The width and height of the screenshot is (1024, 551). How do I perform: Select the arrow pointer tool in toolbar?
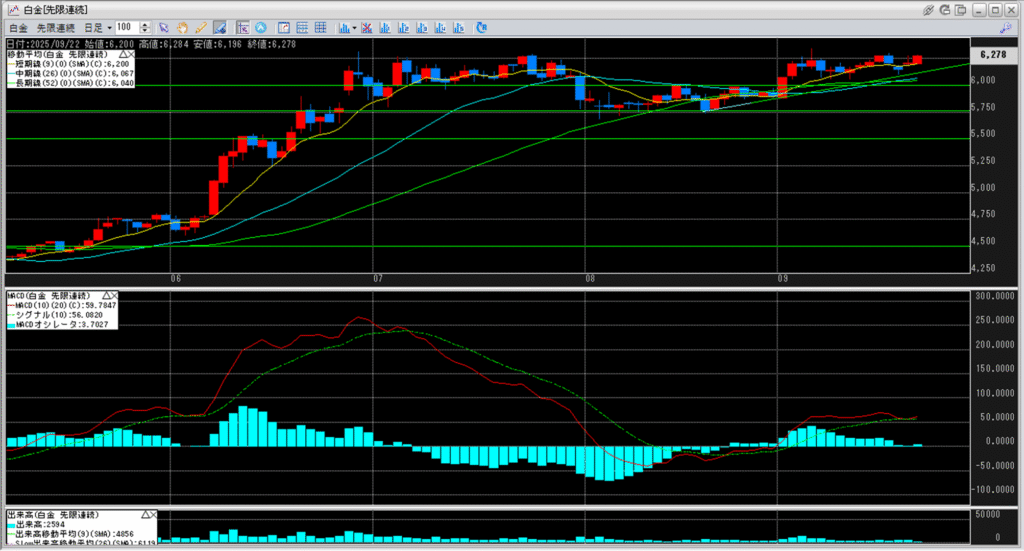click(x=162, y=27)
